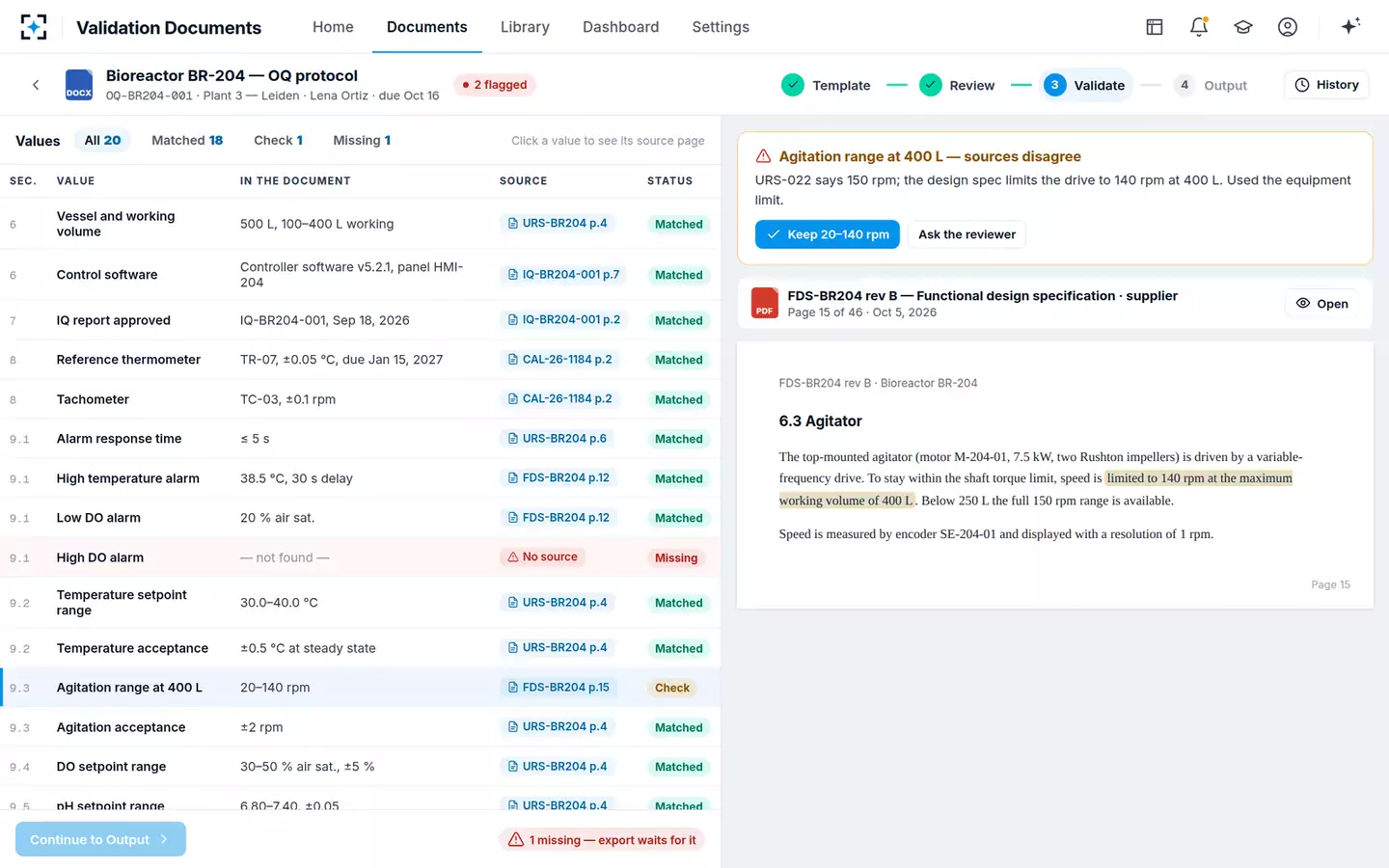Image resolution: width=1389 pixels, height=868 pixels.
Task: Click the graduation cap learning icon
Action: (1243, 27)
